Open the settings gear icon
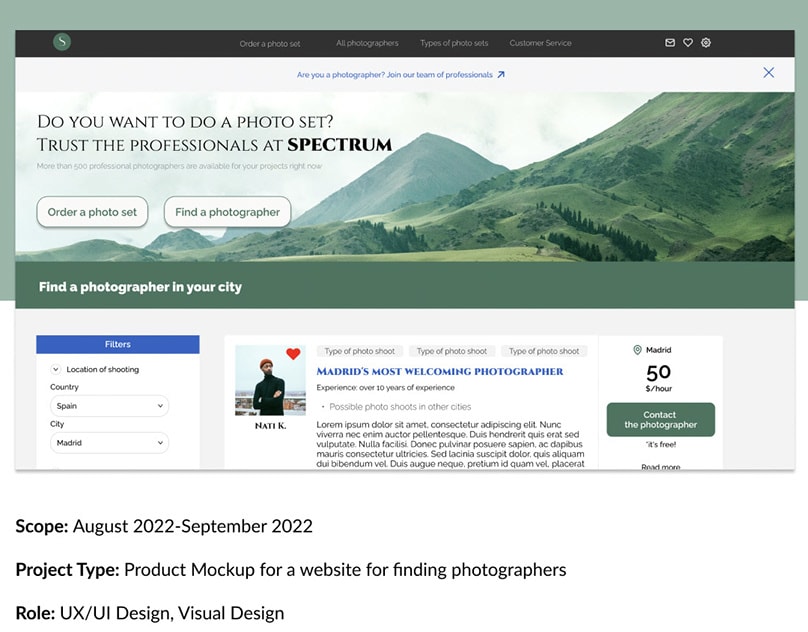 (x=706, y=42)
